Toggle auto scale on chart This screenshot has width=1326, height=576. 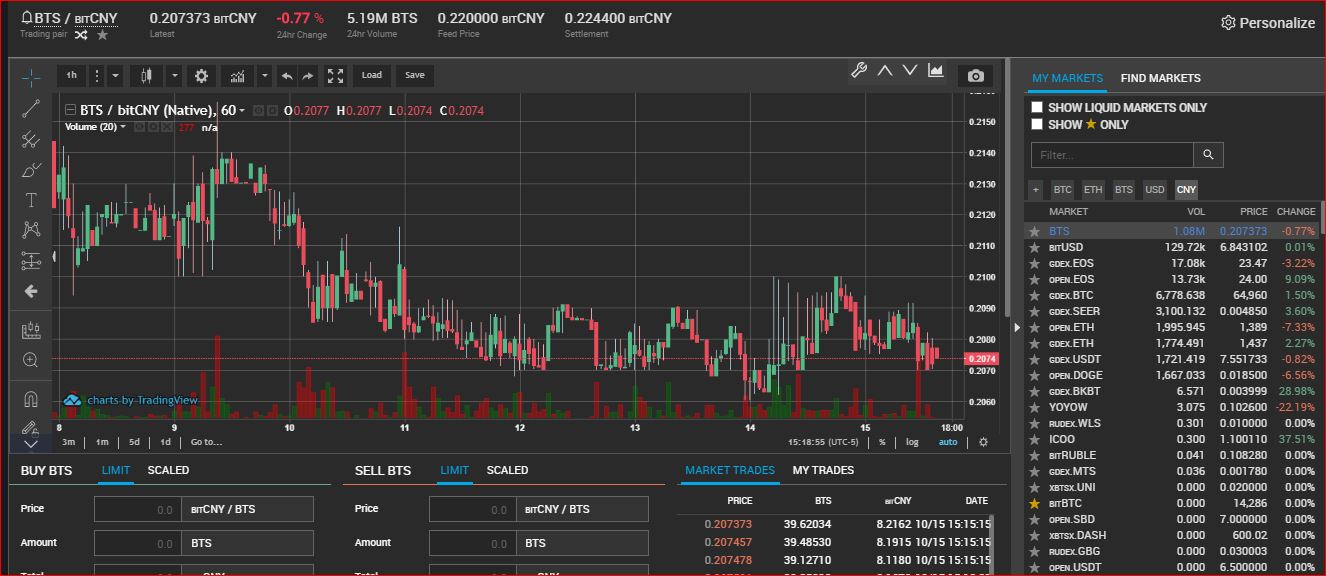[x=948, y=442]
